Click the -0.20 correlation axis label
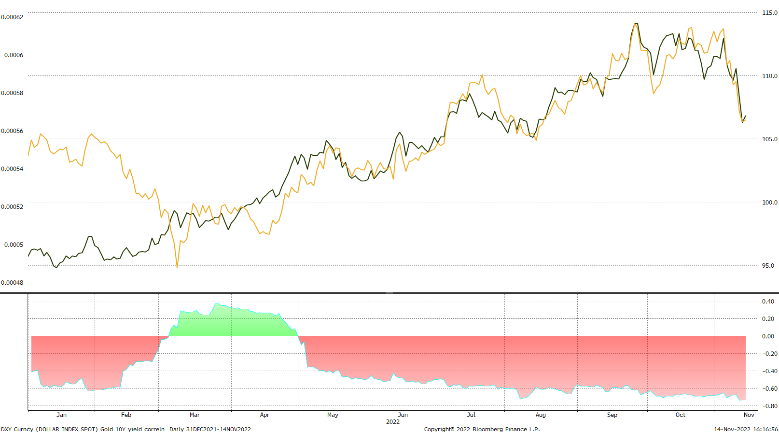The width and height of the screenshot is (779, 433). 768,354
